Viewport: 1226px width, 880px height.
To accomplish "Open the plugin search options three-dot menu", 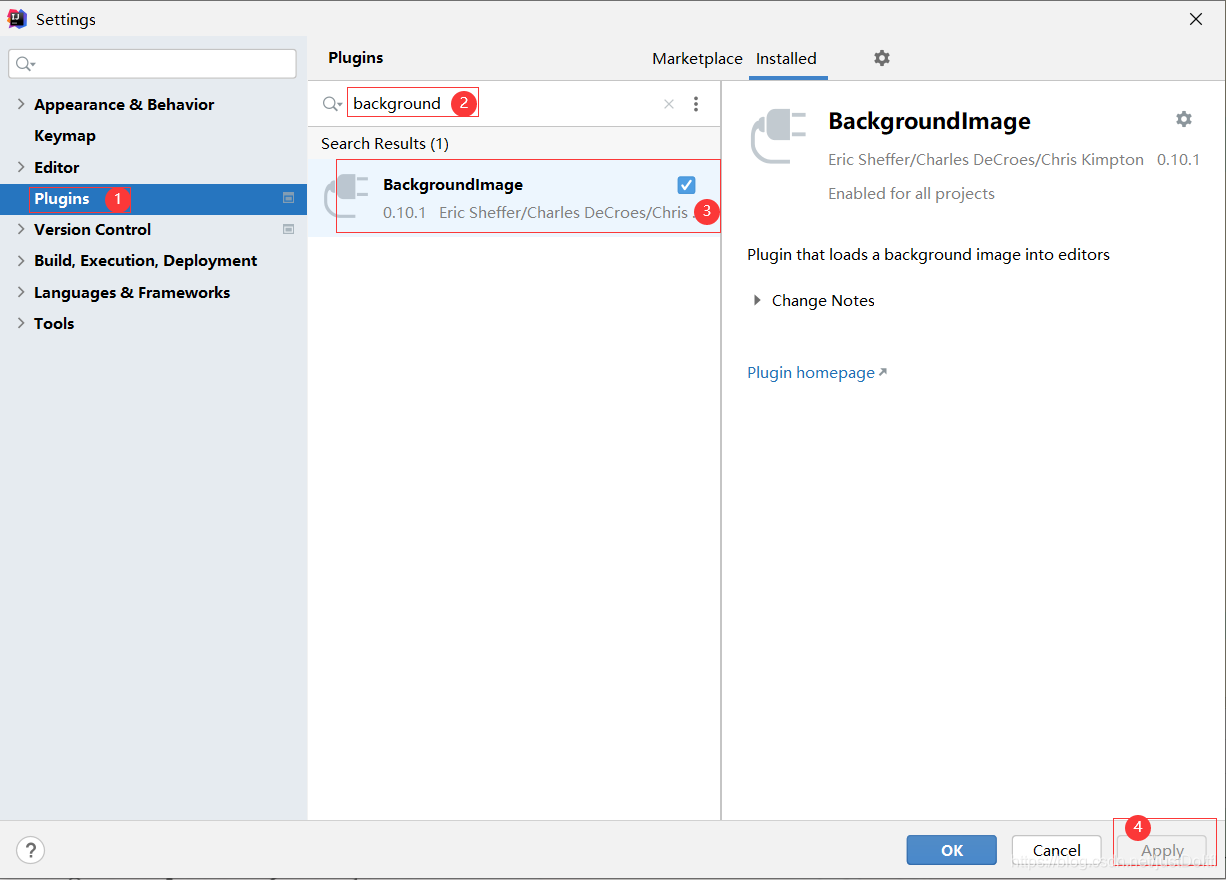I will point(696,104).
